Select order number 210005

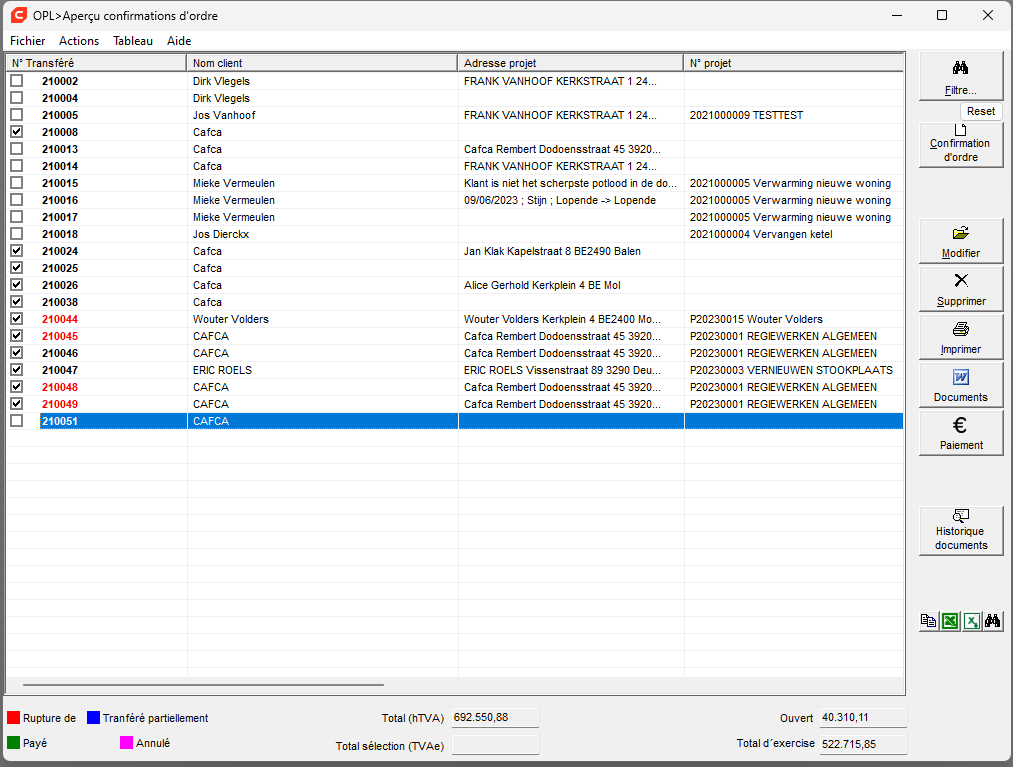(60, 115)
